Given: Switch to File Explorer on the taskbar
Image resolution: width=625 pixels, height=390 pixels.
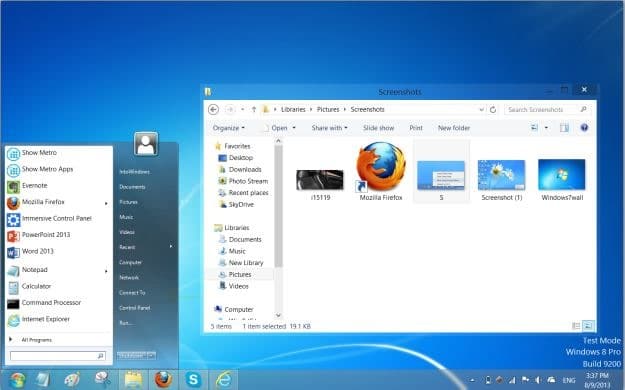Looking at the screenshot, I should click(x=133, y=380).
